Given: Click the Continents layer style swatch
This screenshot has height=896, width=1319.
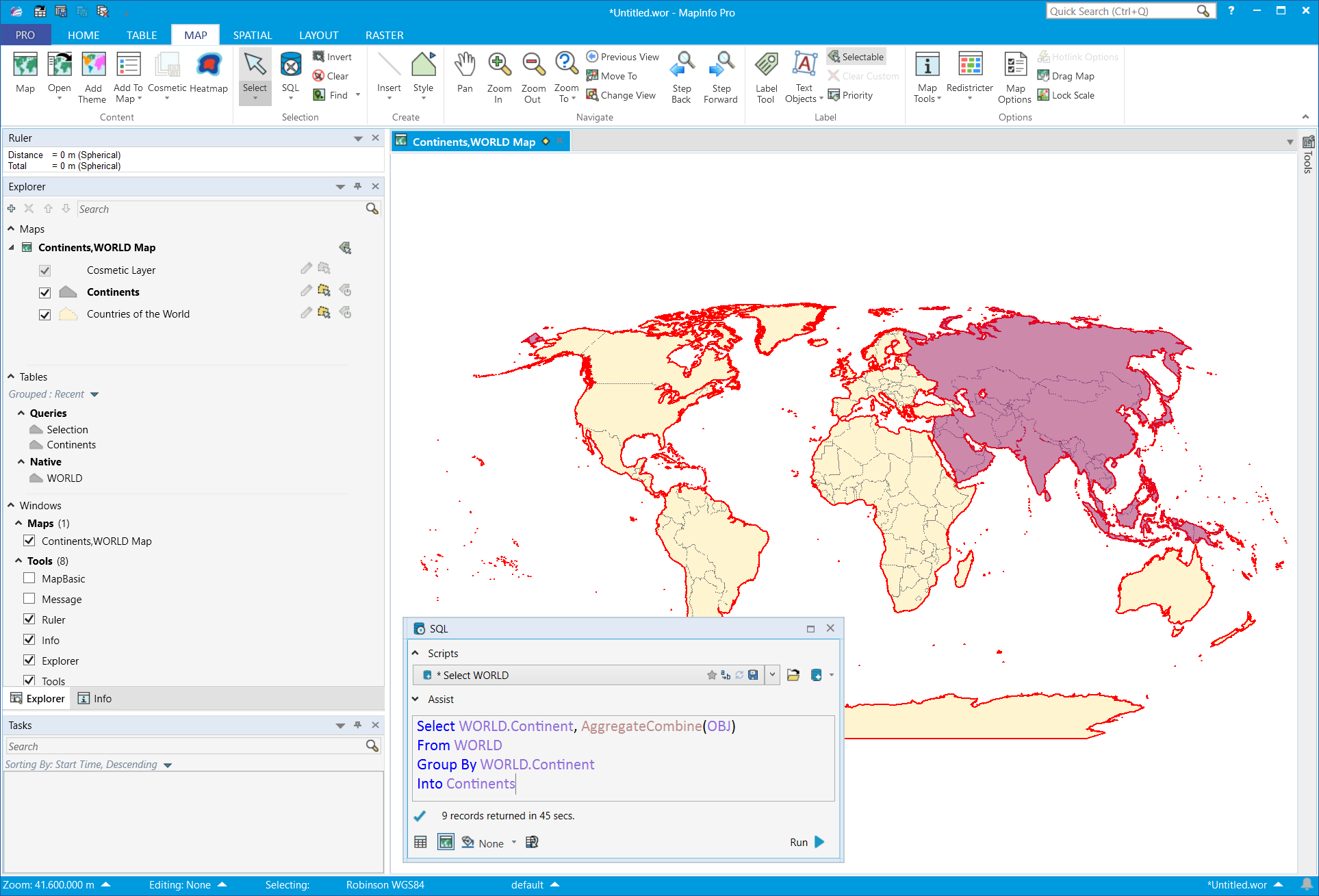Looking at the screenshot, I should click(x=68, y=292).
